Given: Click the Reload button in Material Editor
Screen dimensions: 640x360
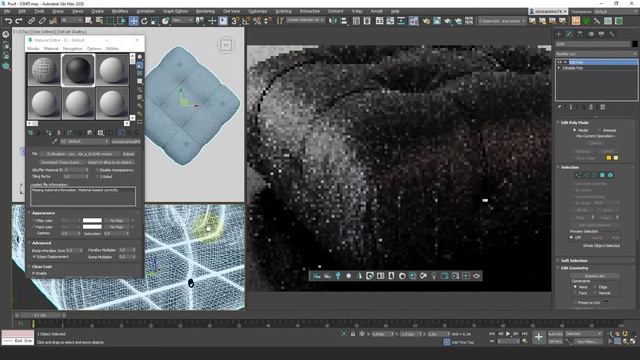Looking at the screenshot, I should (129, 154).
